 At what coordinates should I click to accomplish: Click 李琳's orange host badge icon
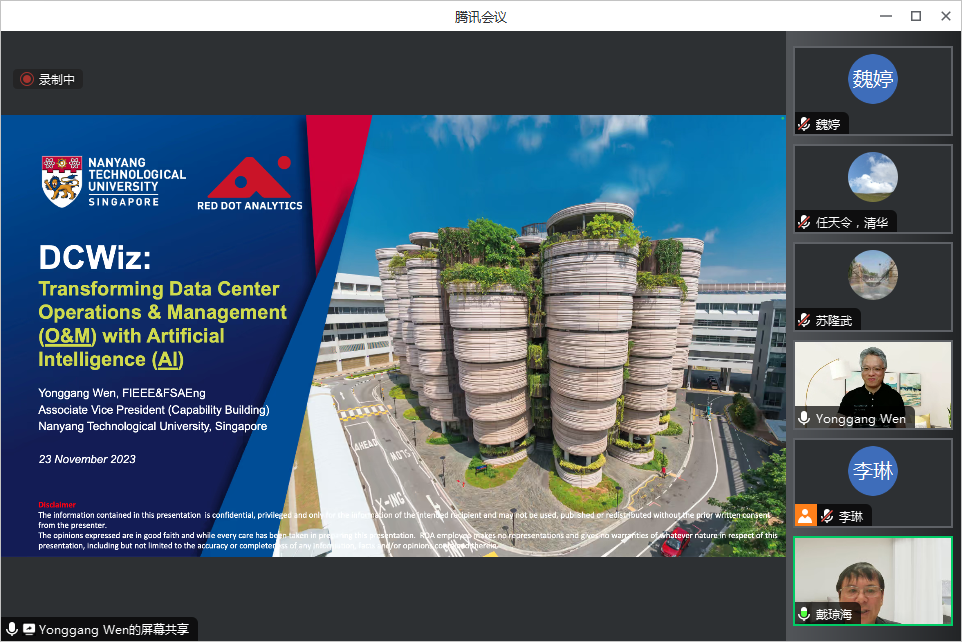(x=806, y=516)
